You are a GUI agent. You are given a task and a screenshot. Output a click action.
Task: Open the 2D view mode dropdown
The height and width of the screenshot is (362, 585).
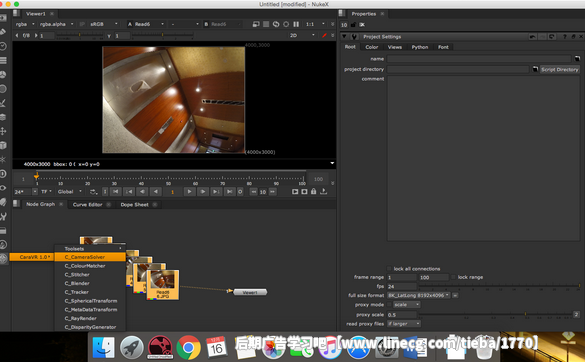click(x=302, y=35)
